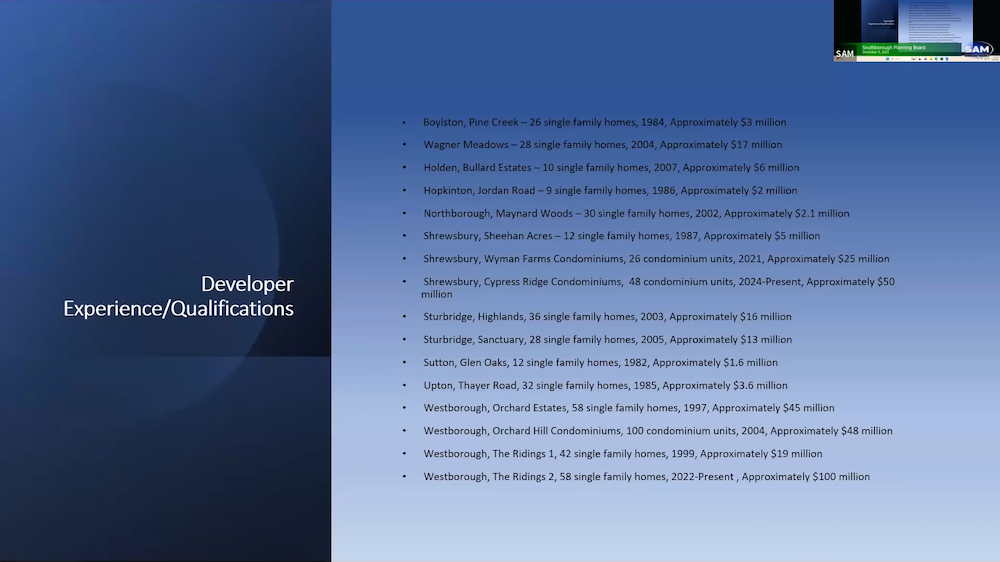Image resolution: width=1000 pixels, height=562 pixels.
Task: Click the Wagner Meadows bullet line
Action: click(x=602, y=145)
